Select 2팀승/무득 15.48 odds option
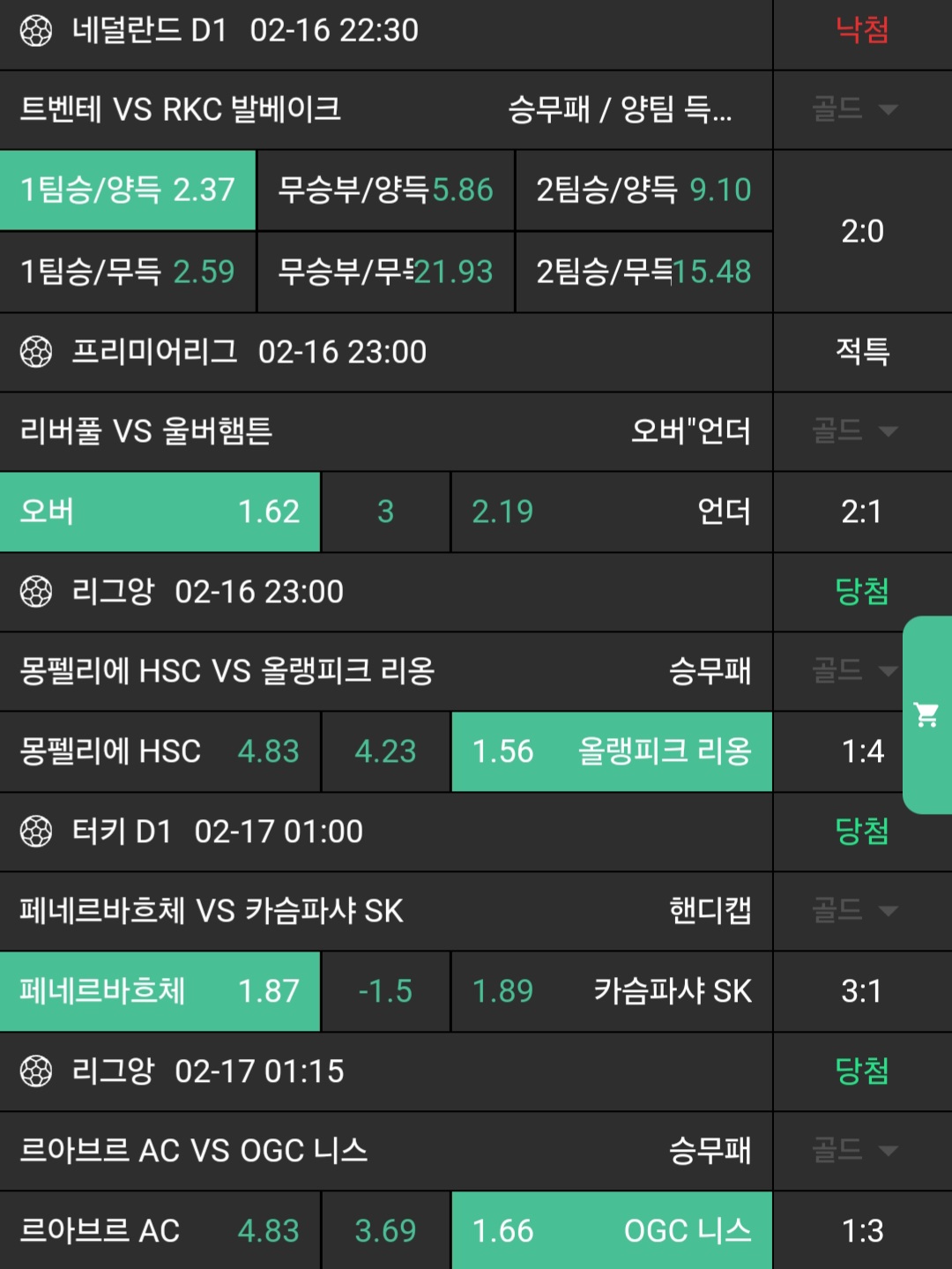The width and height of the screenshot is (952, 1269). click(643, 272)
